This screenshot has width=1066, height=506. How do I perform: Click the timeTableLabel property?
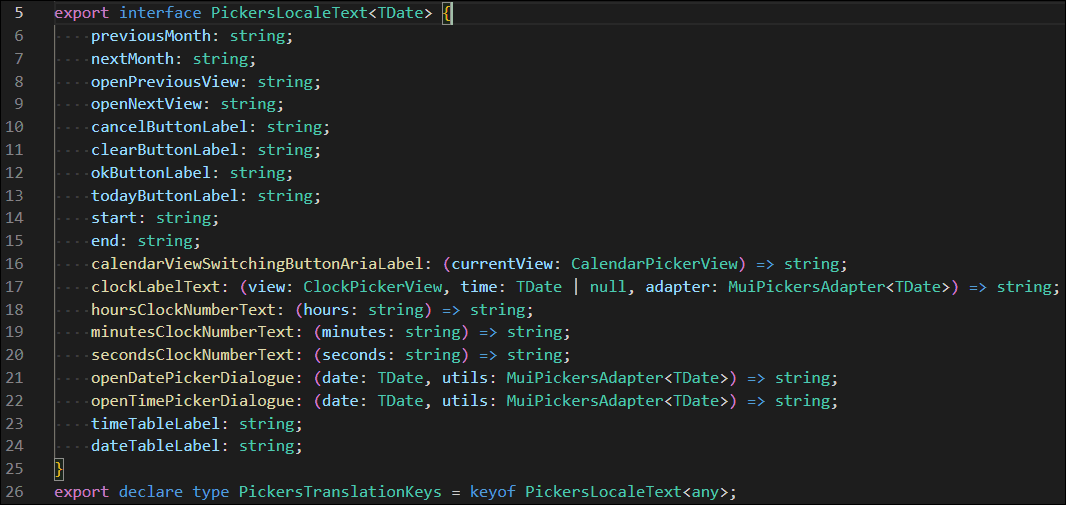[156, 424]
